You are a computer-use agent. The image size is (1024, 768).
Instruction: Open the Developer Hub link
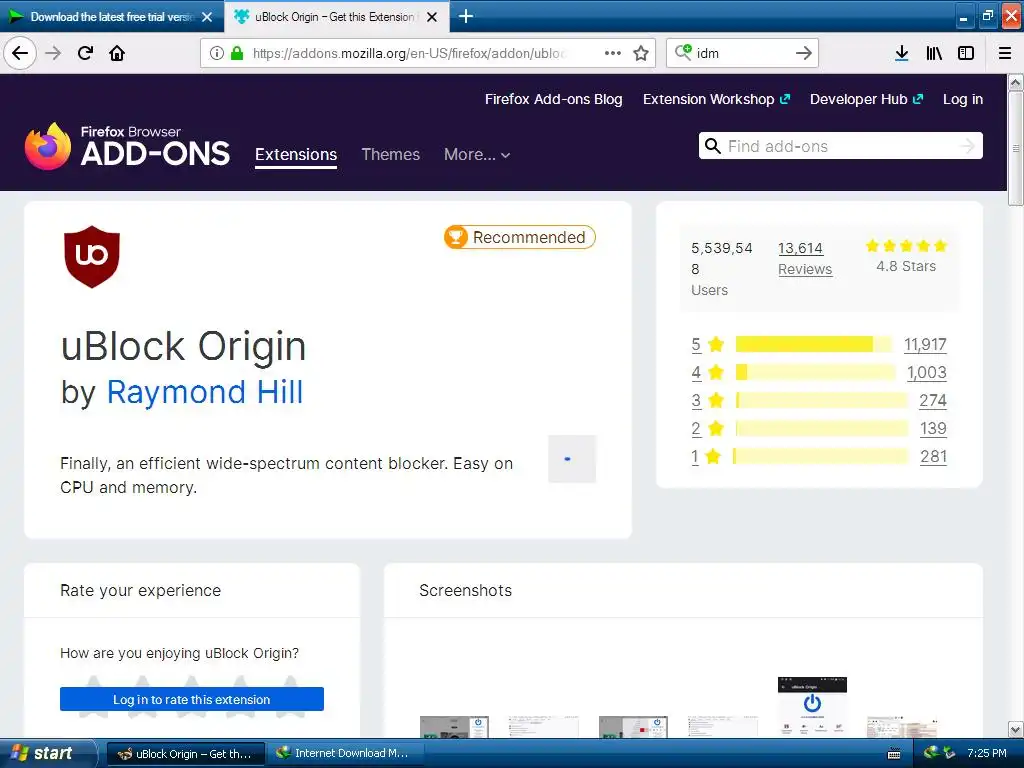point(866,99)
